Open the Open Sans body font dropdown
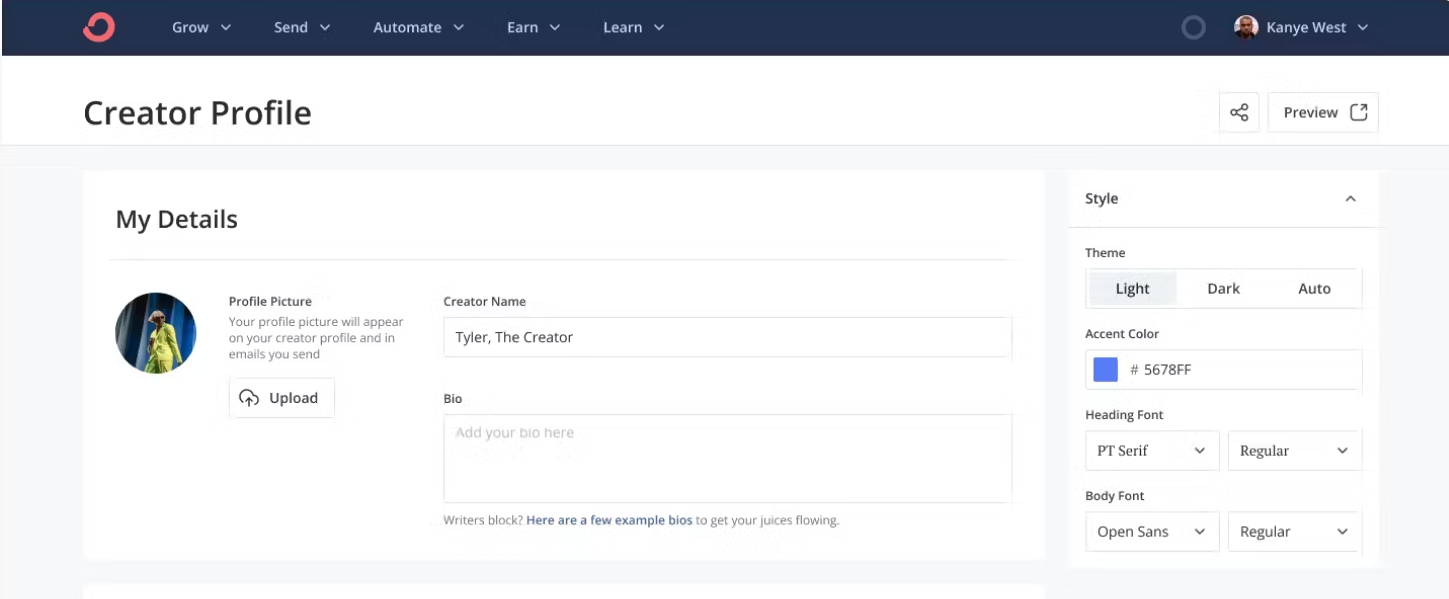1449x599 pixels. 1151,531
